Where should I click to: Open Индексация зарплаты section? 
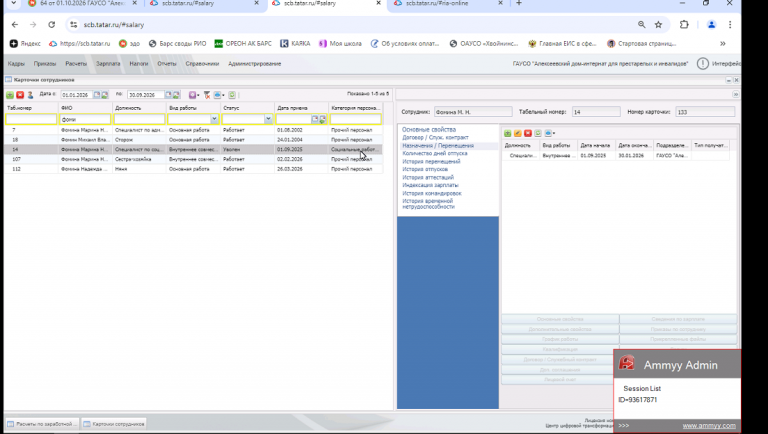pyautogui.click(x=431, y=185)
